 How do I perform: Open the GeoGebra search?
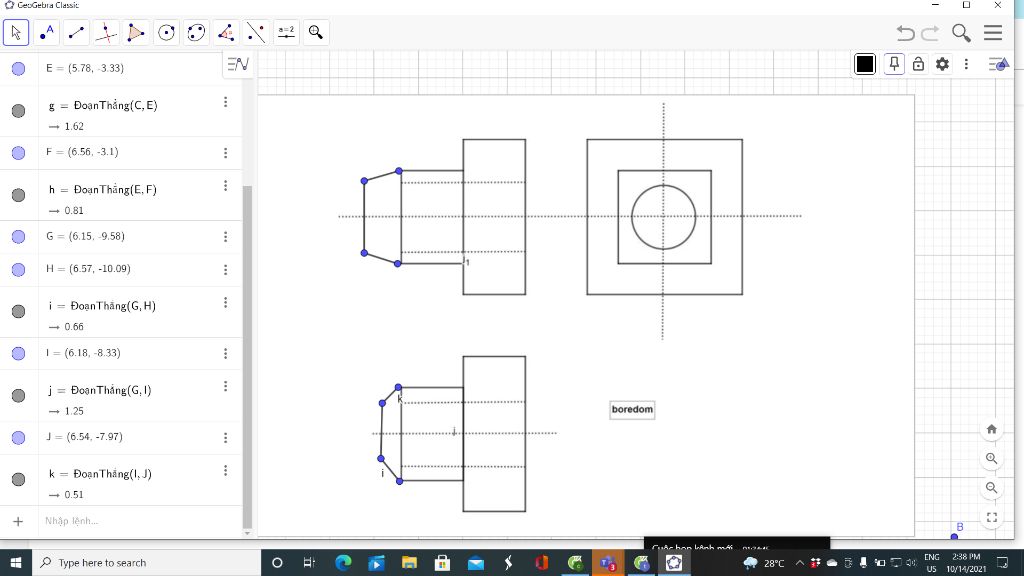[x=961, y=33]
